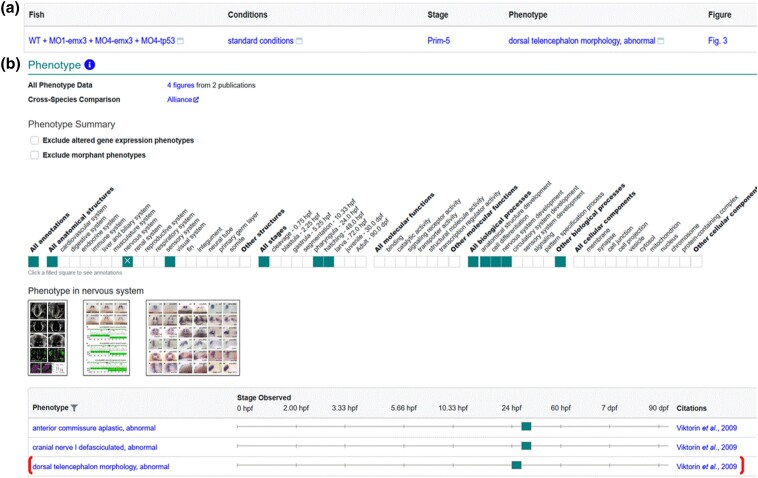Click stage marker in anterior commissure aplastic row

tap(526, 426)
